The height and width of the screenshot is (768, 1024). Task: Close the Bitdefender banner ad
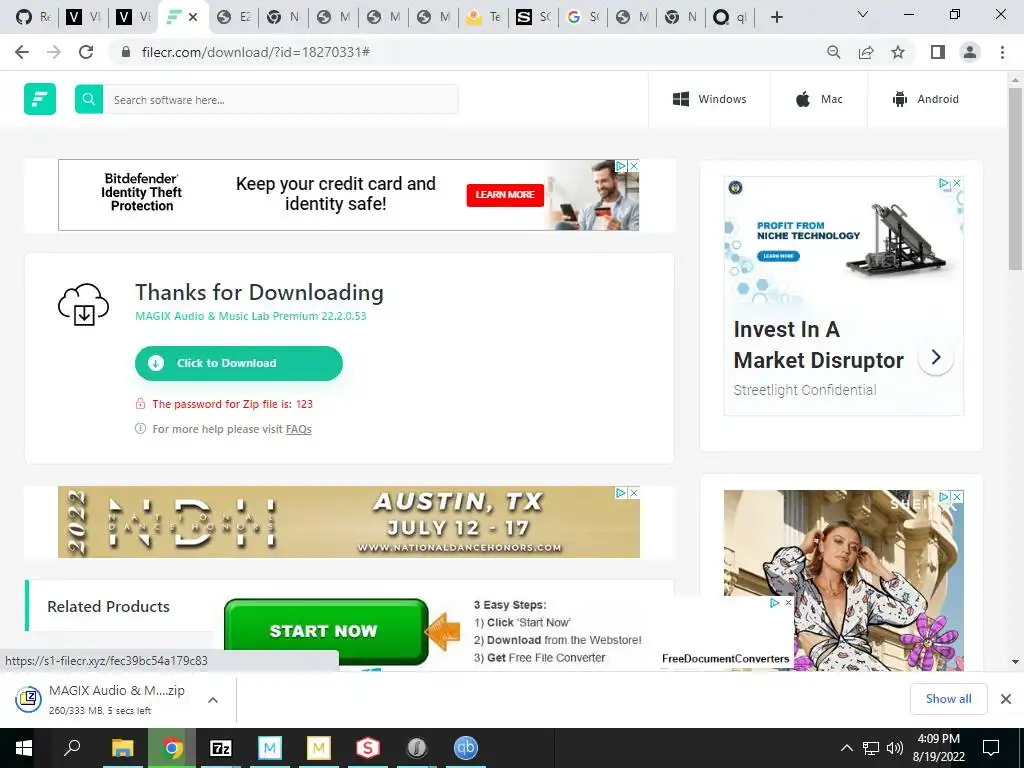(633, 166)
